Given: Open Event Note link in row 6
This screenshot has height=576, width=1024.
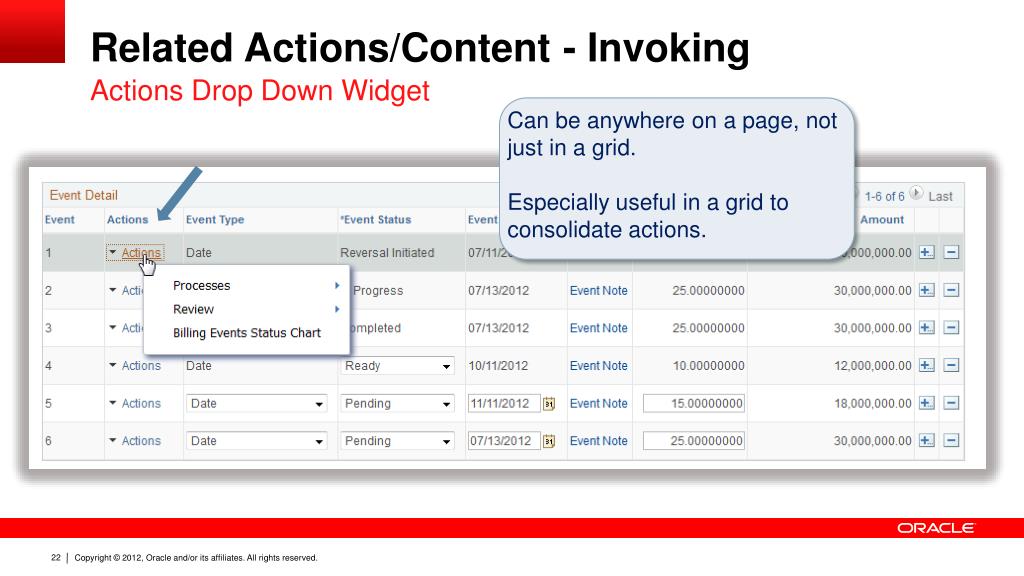Looking at the screenshot, I should click(x=598, y=441).
